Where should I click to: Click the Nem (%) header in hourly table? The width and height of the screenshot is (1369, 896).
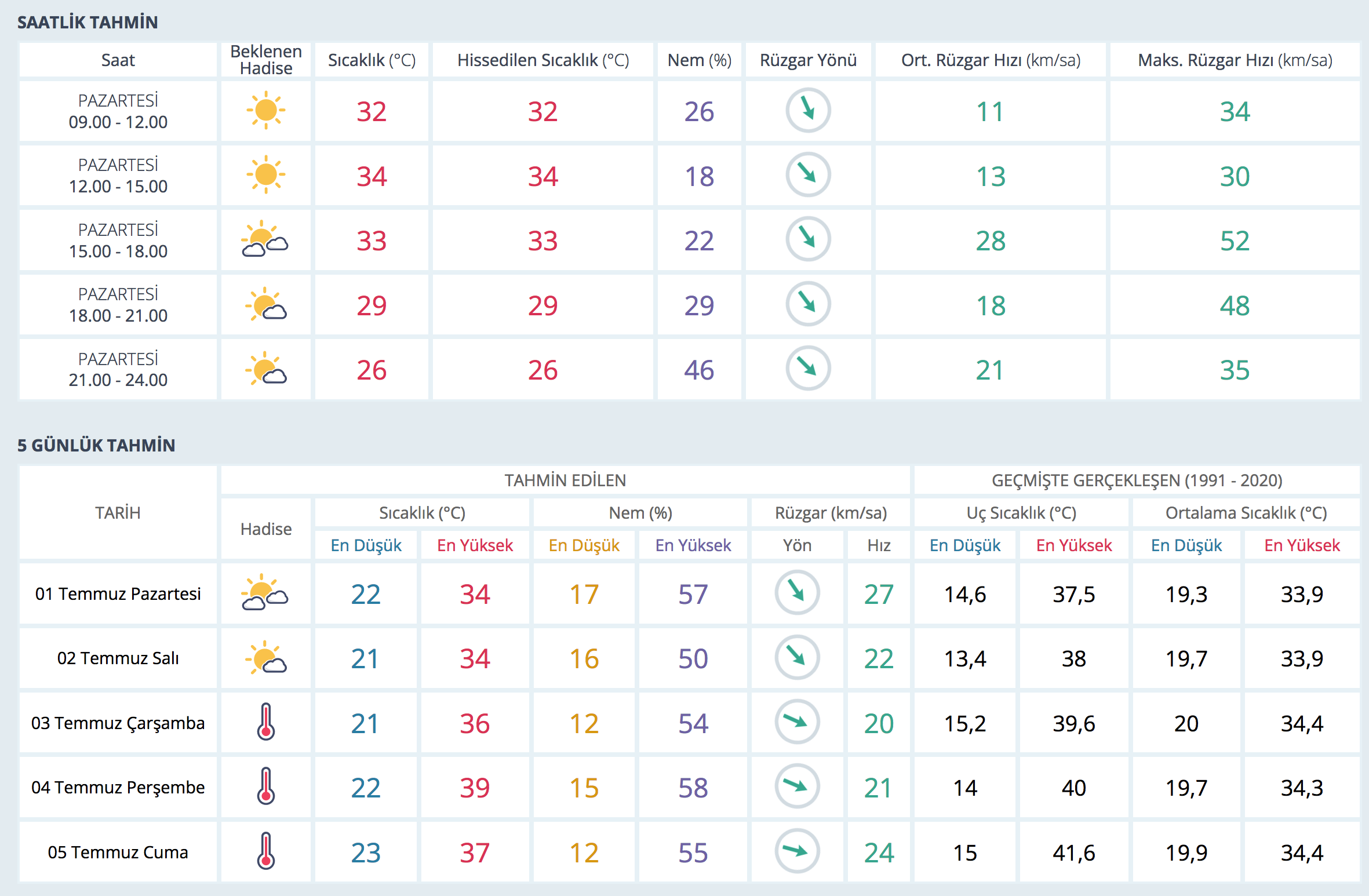[x=699, y=60]
